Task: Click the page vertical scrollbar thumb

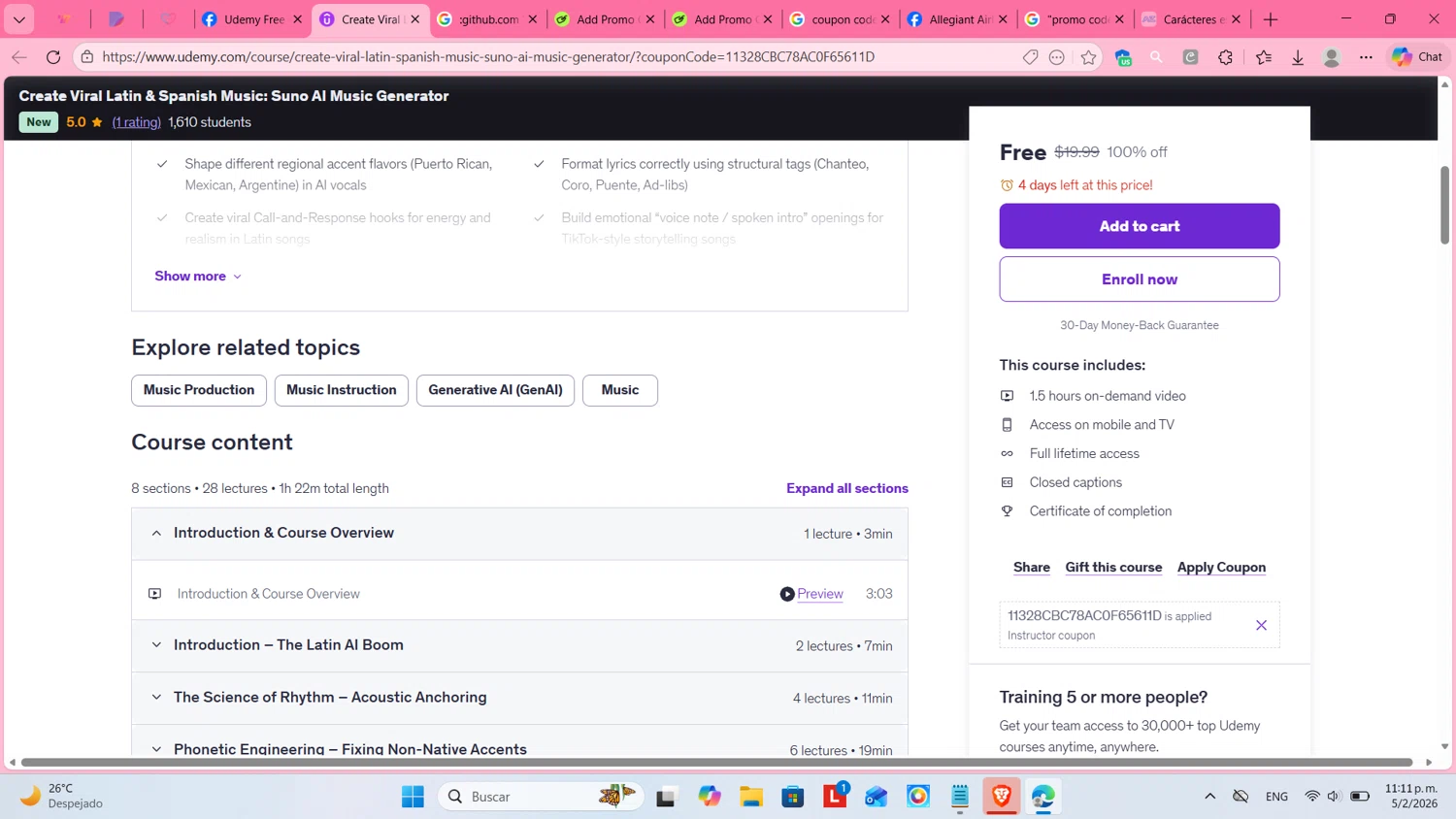Action: point(1444,206)
